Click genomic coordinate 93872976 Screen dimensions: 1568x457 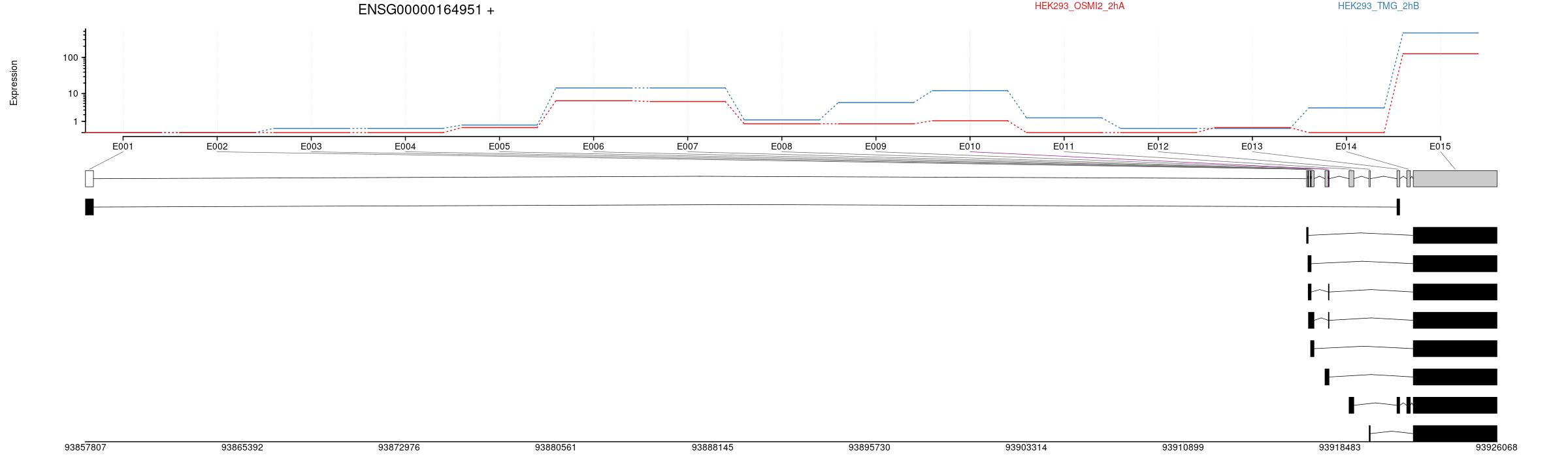pyautogui.click(x=399, y=448)
